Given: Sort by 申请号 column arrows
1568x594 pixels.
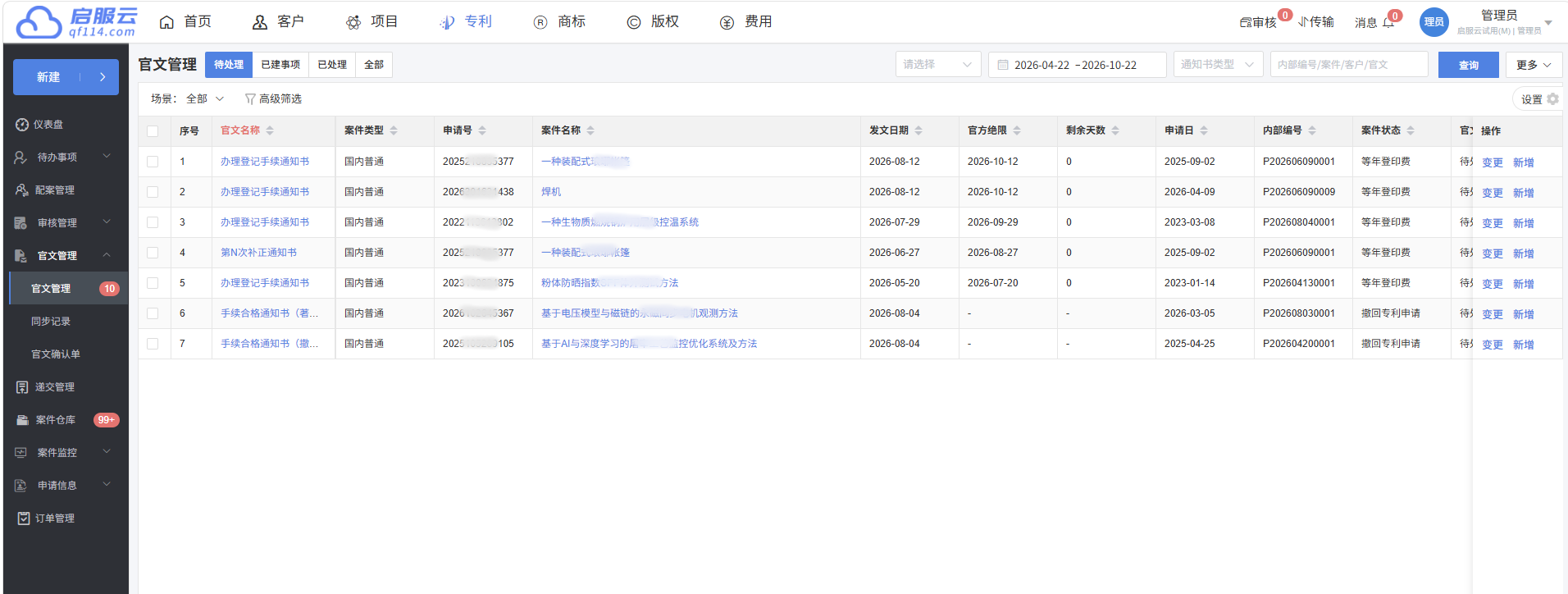Looking at the screenshot, I should pos(482,130).
